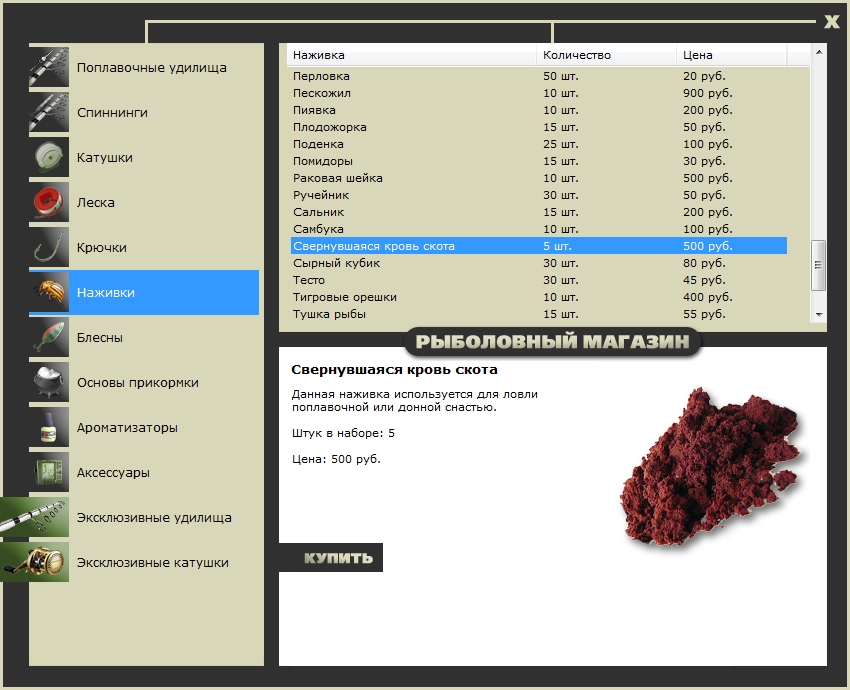The width and height of the screenshot is (850, 690).
Task: Click the aroma bottle icon for Ароматизаторы
Action: [49, 428]
